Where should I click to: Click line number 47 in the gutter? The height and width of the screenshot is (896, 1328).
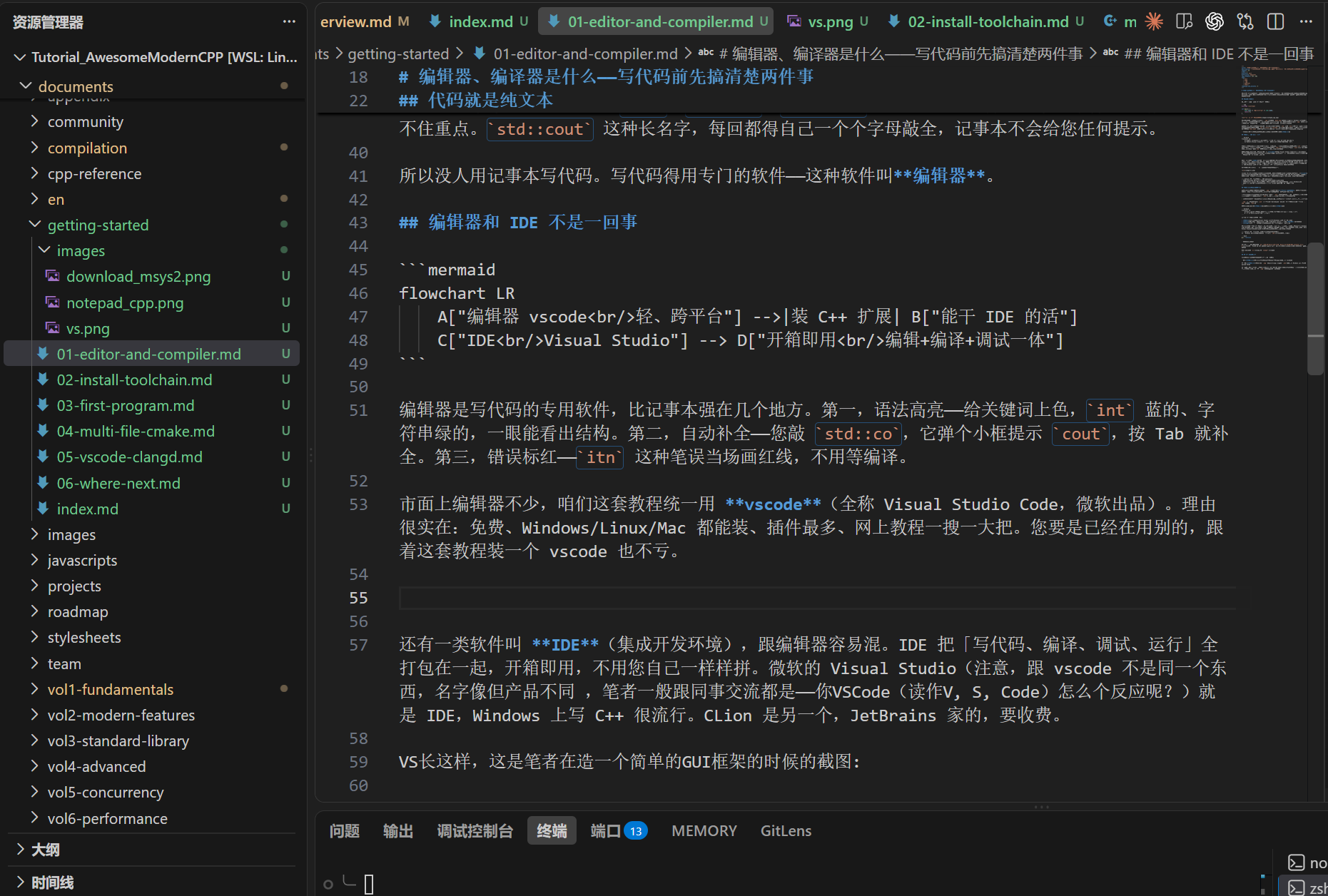pyautogui.click(x=358, y=317)
